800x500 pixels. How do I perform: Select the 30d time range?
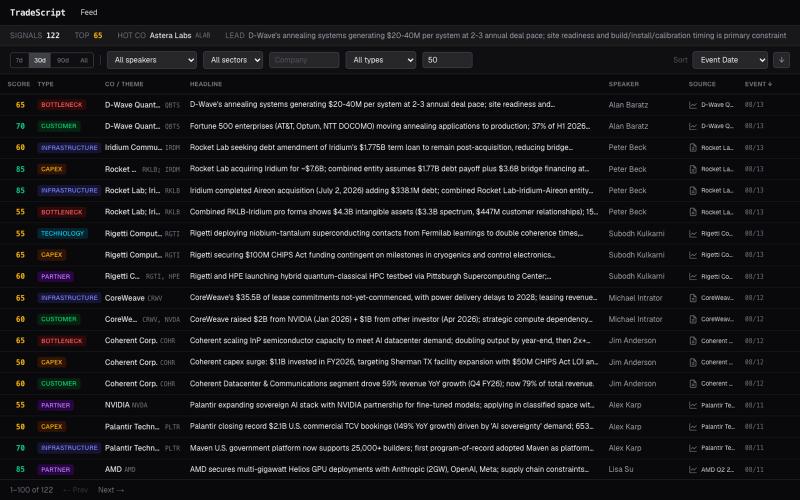click(40, 60)
